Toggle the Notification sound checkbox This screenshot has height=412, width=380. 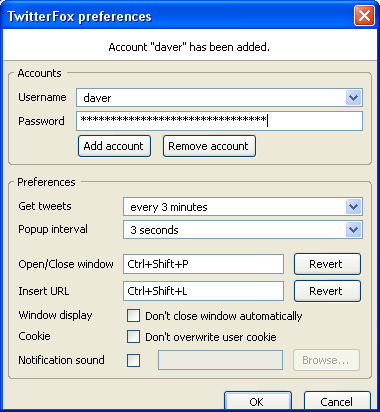(133, 360)
